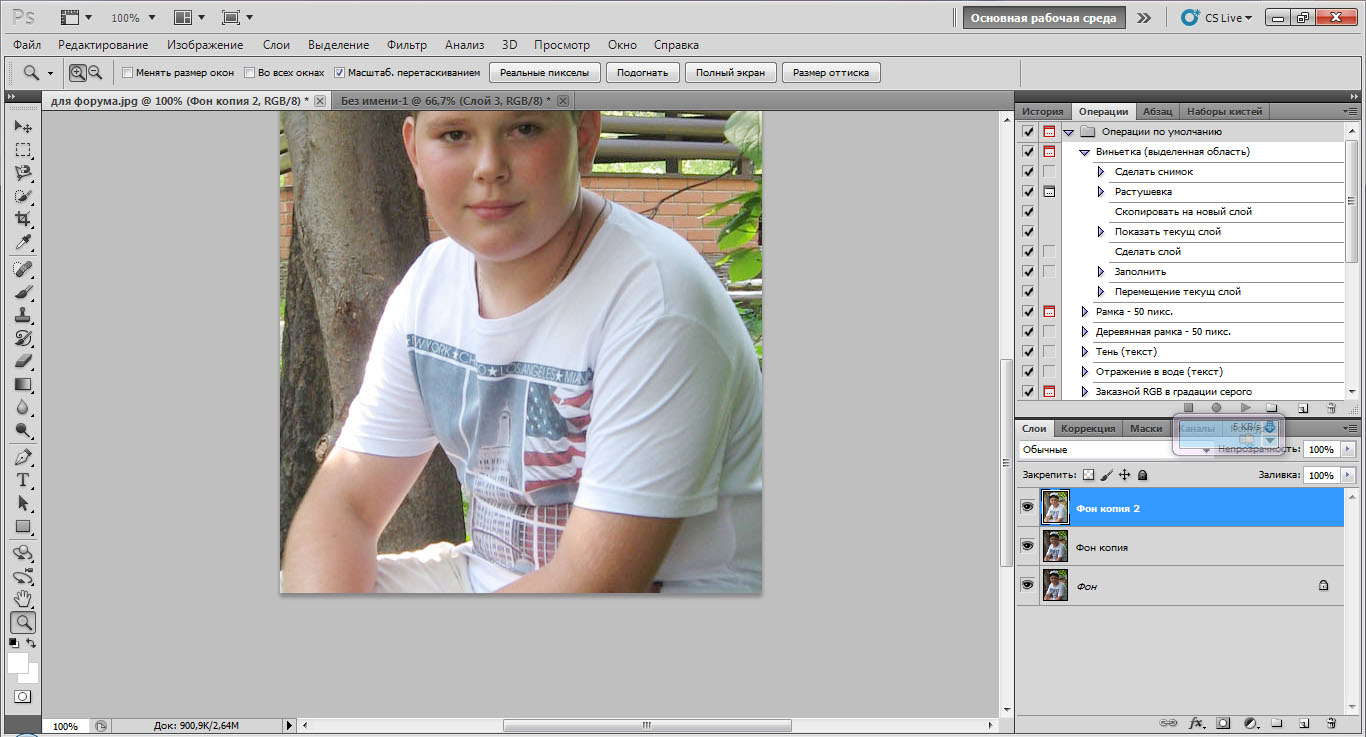Select the Eyedropper tool
This screenshot has height=737, width=1366.
click(23, 243)
